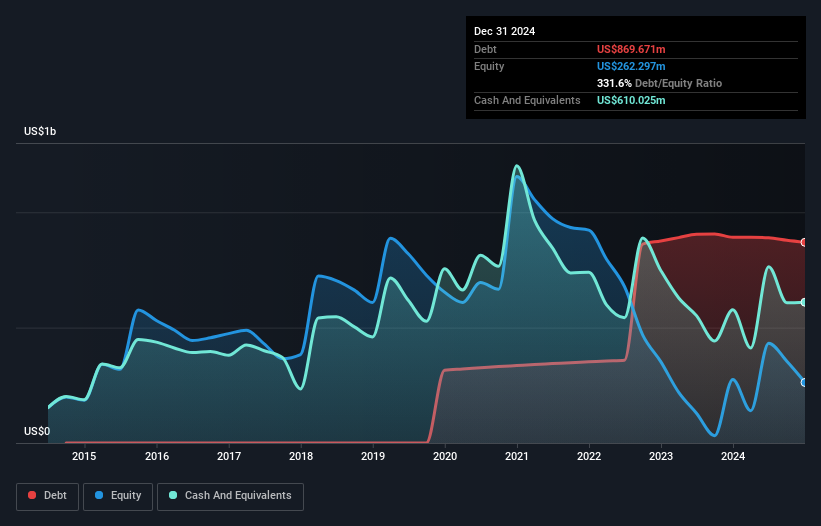The height and width of the screenshot is (526, 821).
Task: Toggle the Equity series legend button
Action: 118,496
